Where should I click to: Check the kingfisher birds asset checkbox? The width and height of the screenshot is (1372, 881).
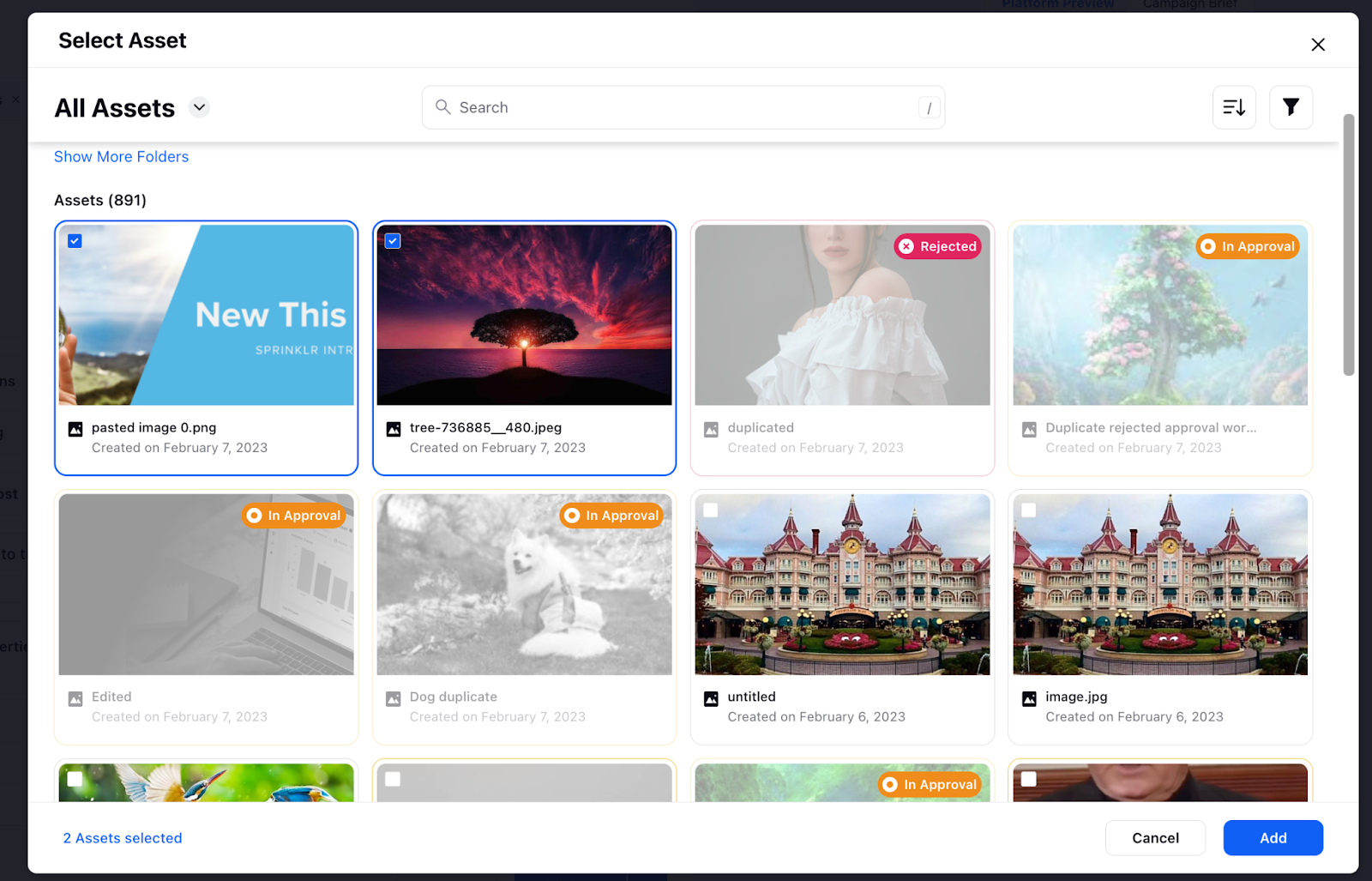(75, 779)
